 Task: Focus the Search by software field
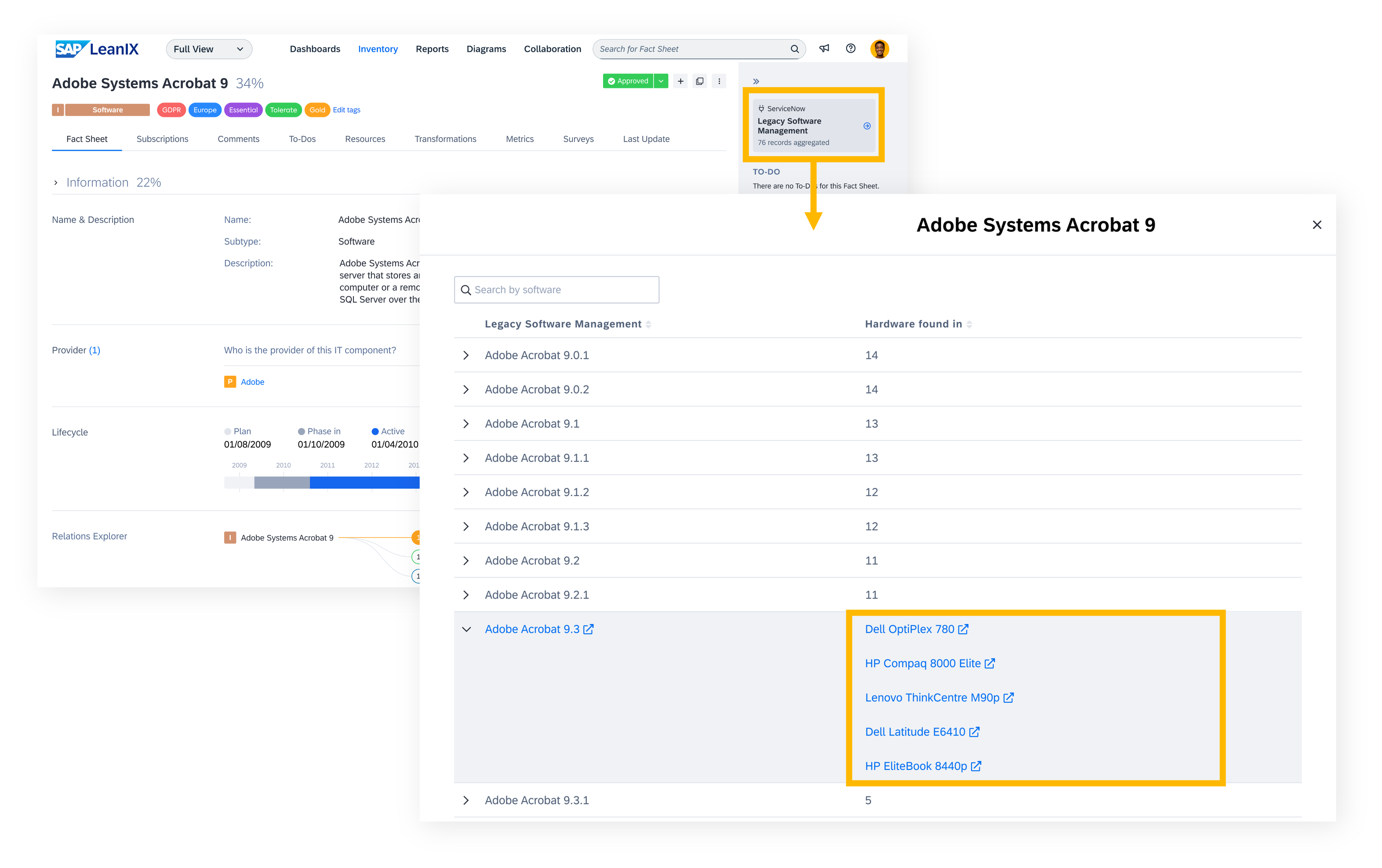click(x=556, y=290)
